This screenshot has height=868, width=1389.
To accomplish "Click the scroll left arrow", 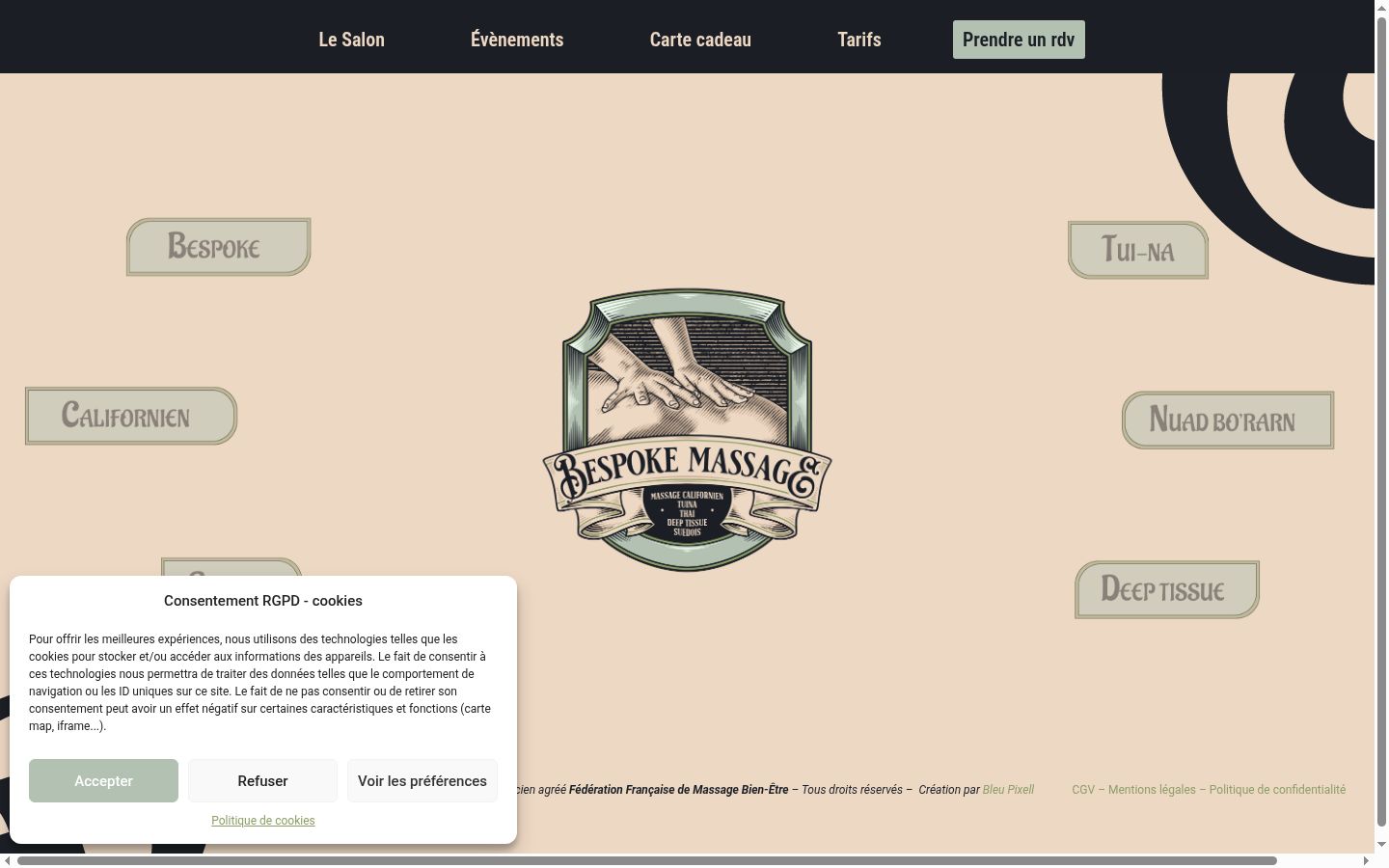I will (x=8, y=860).
